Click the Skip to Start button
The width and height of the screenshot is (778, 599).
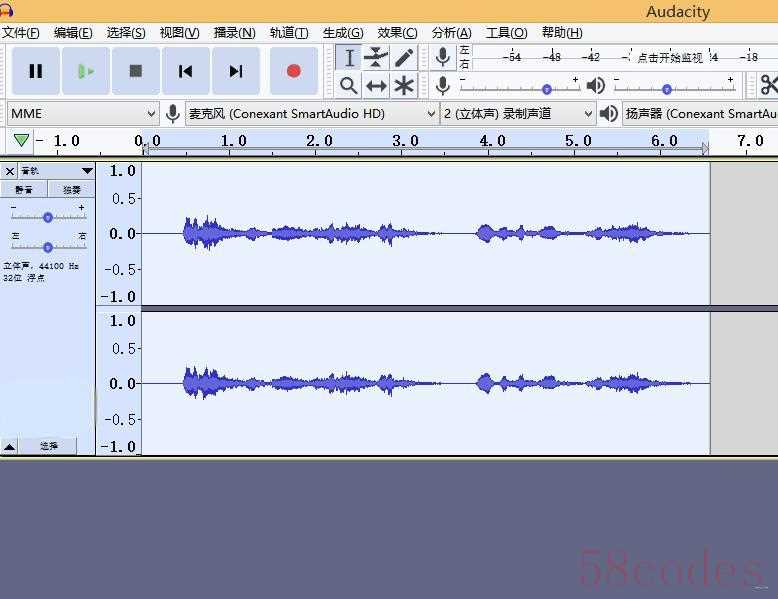click(x=186, y=71)
